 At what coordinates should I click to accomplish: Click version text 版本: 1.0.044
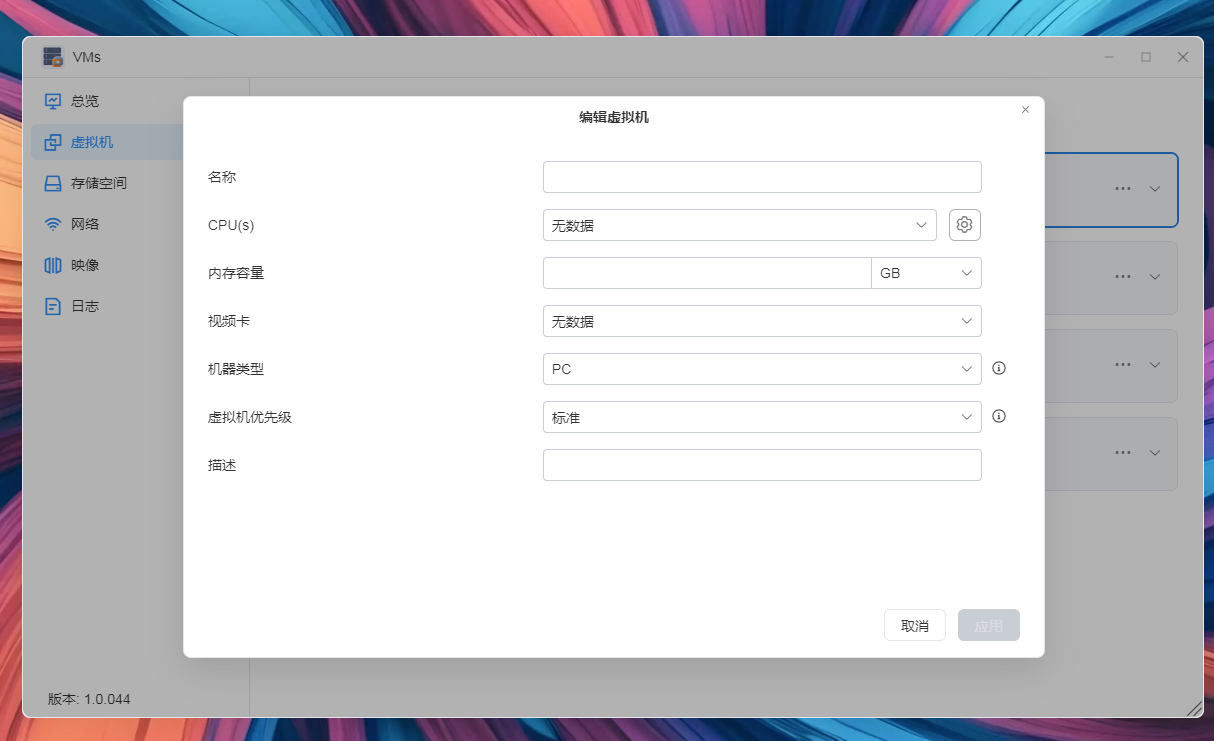(89, 699)
